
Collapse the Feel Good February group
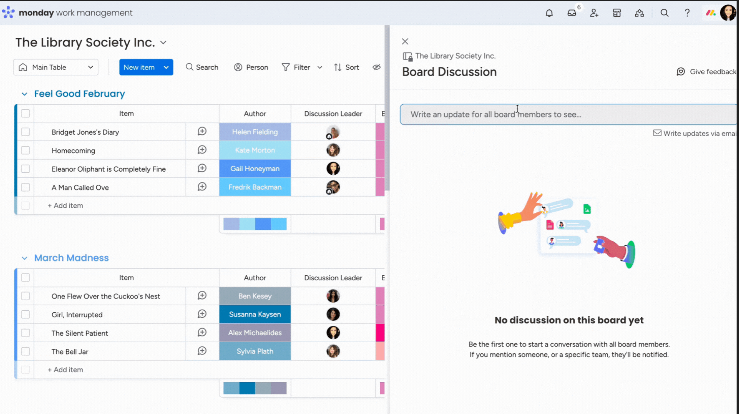[25, 94]
